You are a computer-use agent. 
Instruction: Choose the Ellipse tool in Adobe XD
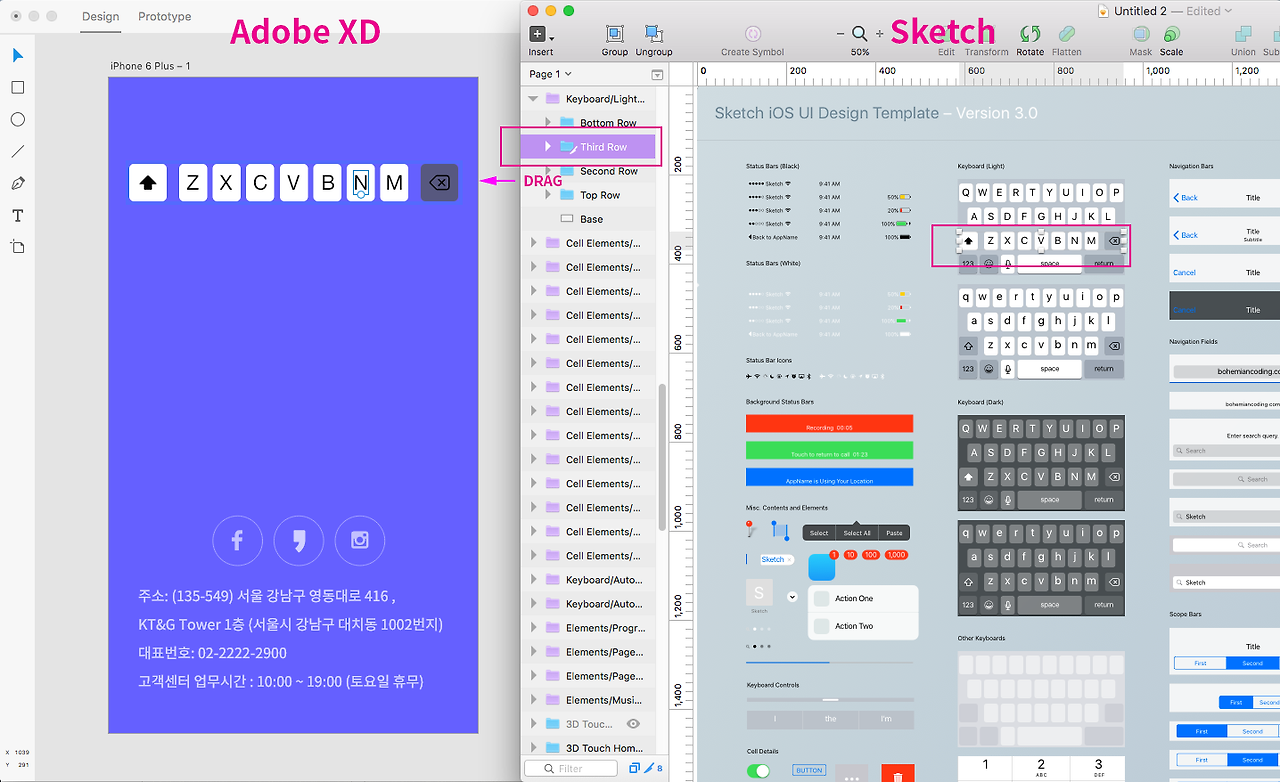point(18,119)
